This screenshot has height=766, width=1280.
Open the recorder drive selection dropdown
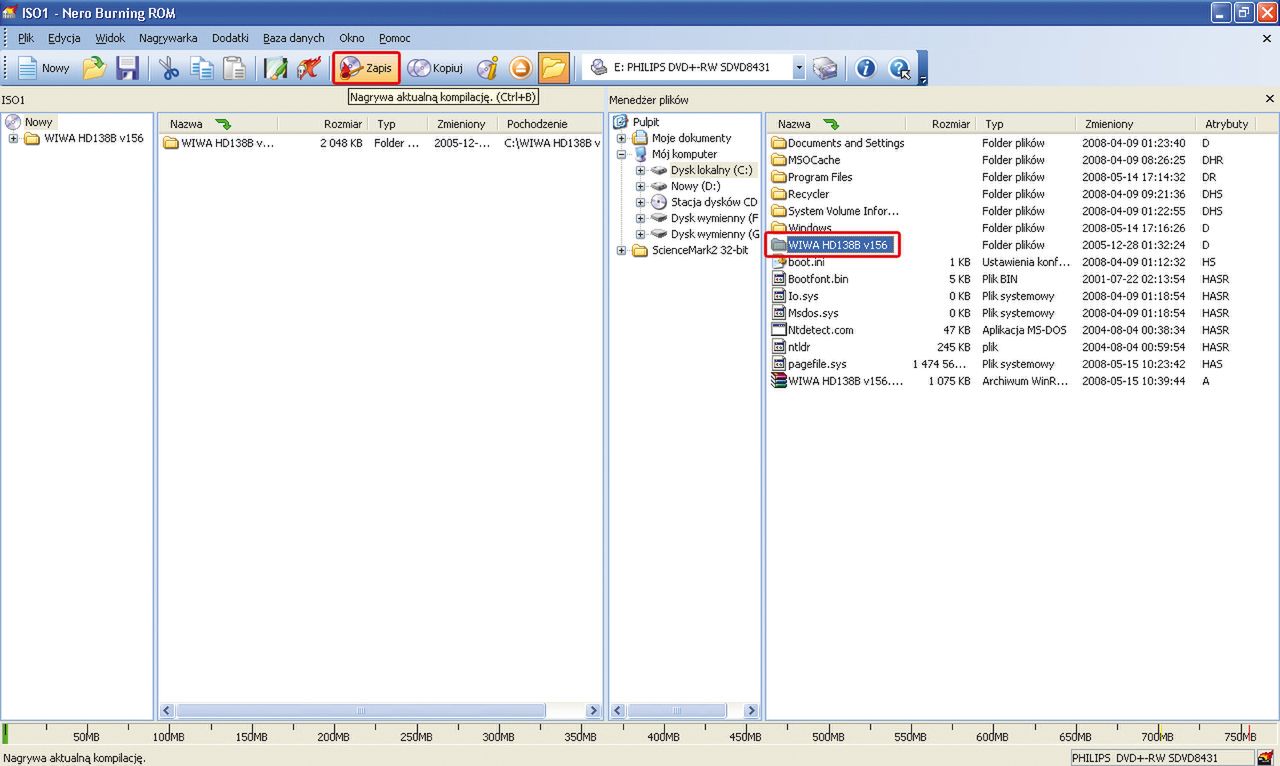799,68
